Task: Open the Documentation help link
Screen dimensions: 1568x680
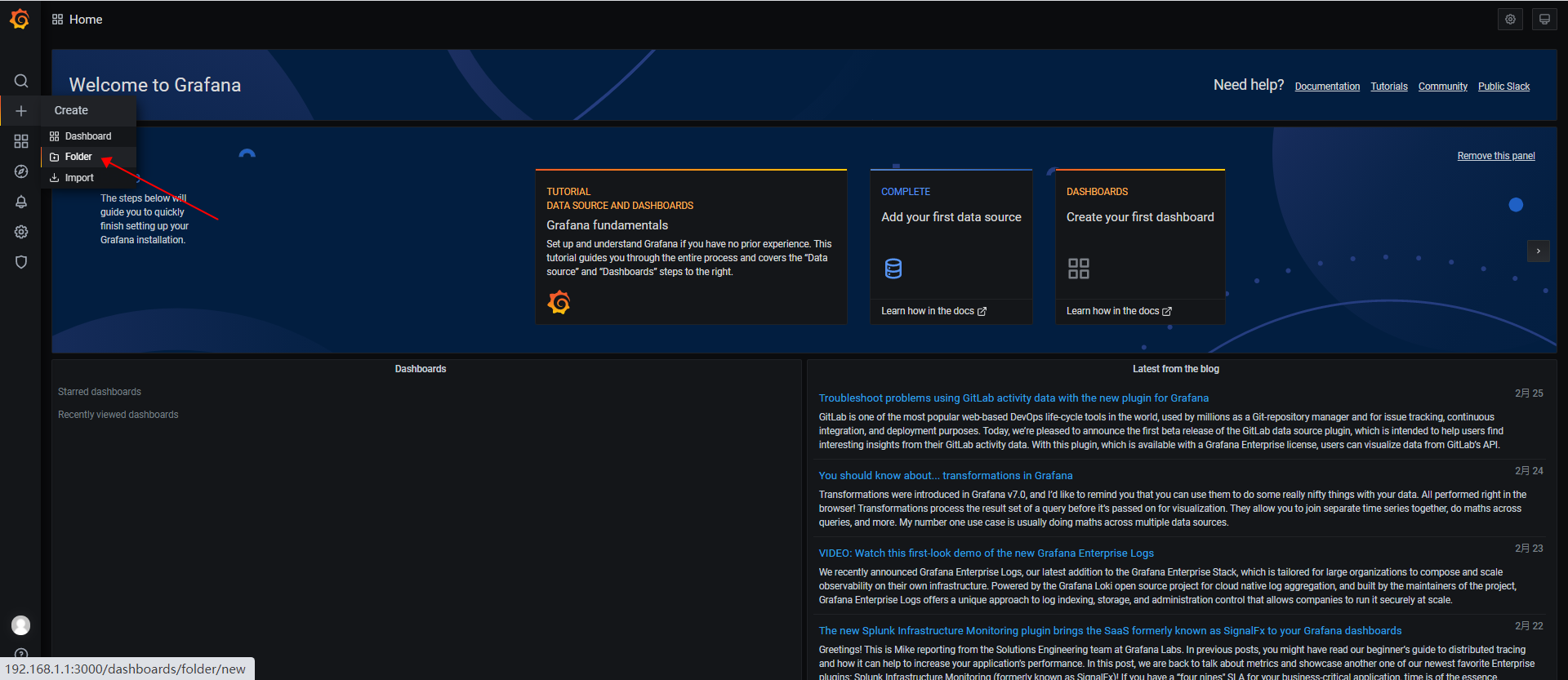Action: click(x=1327, y=87)
